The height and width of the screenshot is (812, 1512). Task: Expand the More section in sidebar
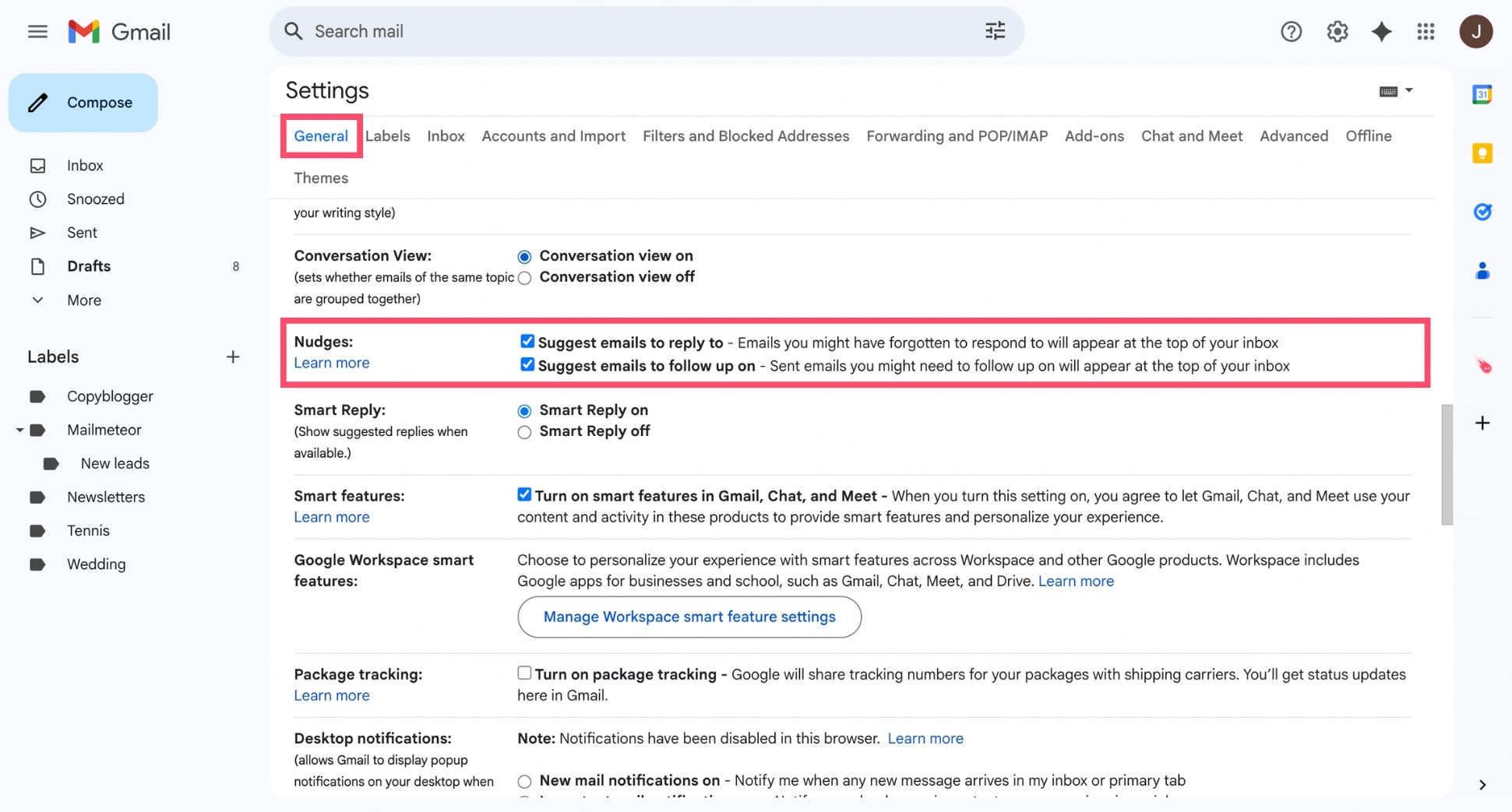point(83,300)
